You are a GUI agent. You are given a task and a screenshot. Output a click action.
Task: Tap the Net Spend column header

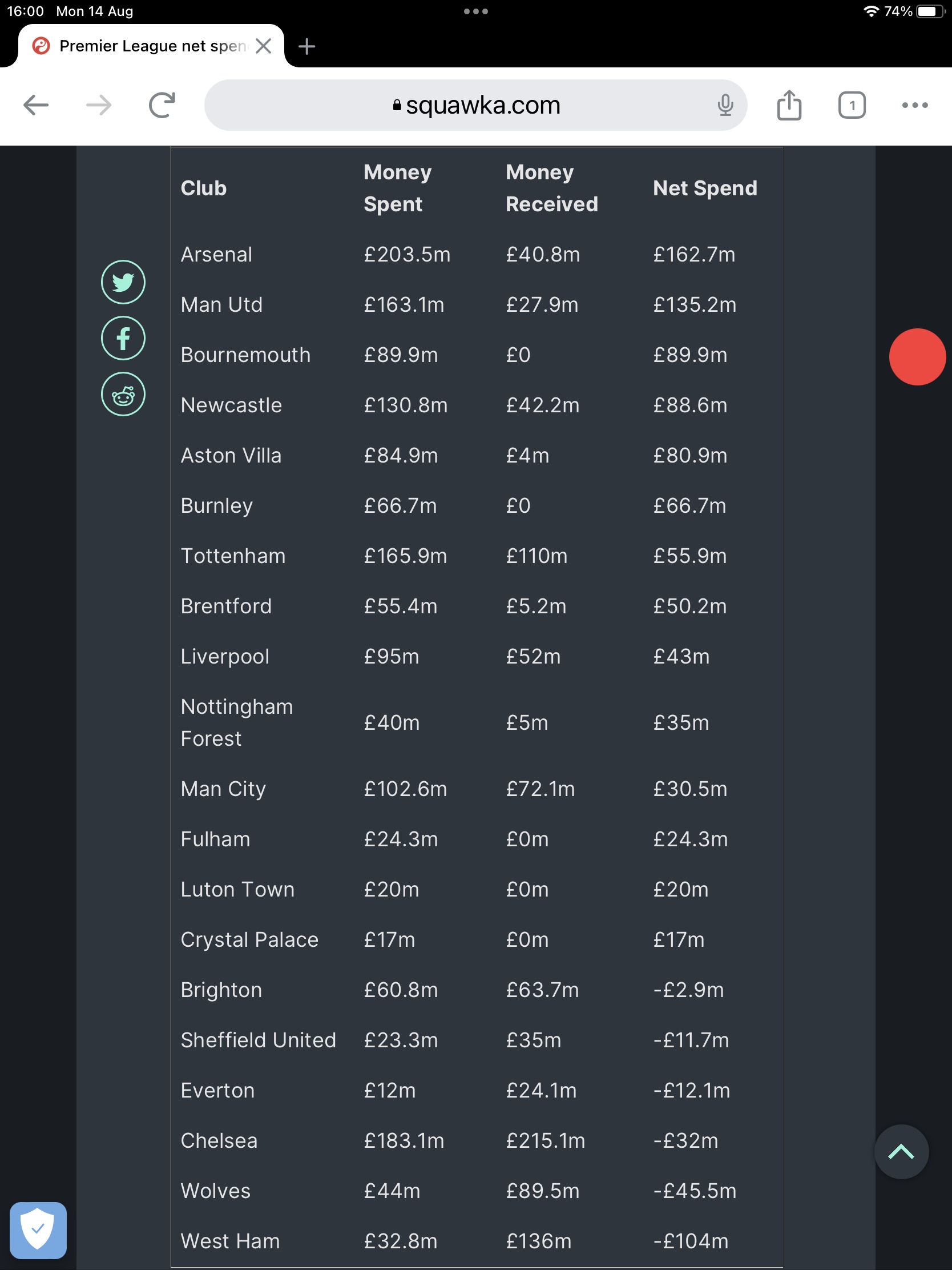705,188
